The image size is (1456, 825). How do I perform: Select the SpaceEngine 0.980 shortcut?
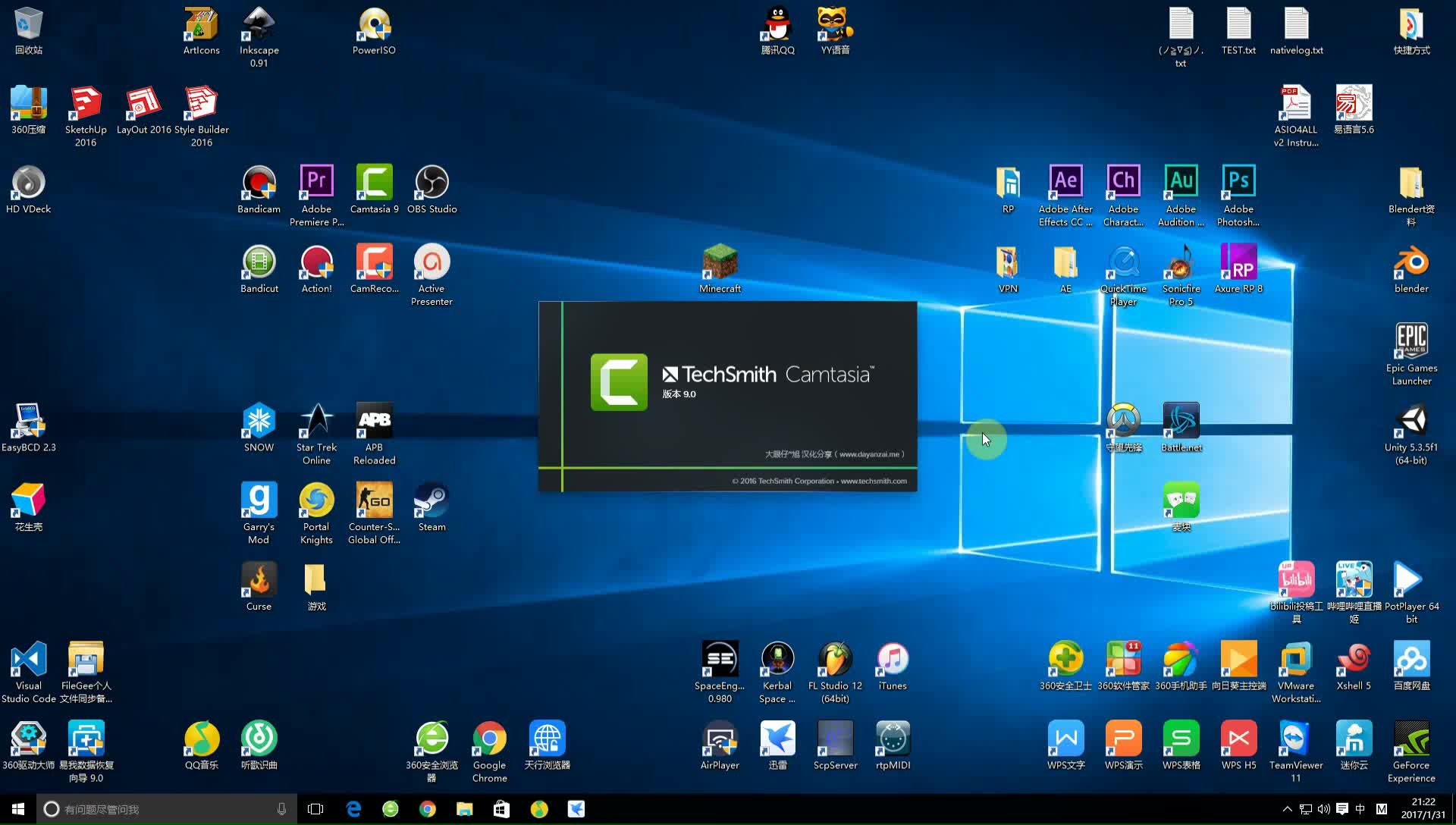coord(720,673)
